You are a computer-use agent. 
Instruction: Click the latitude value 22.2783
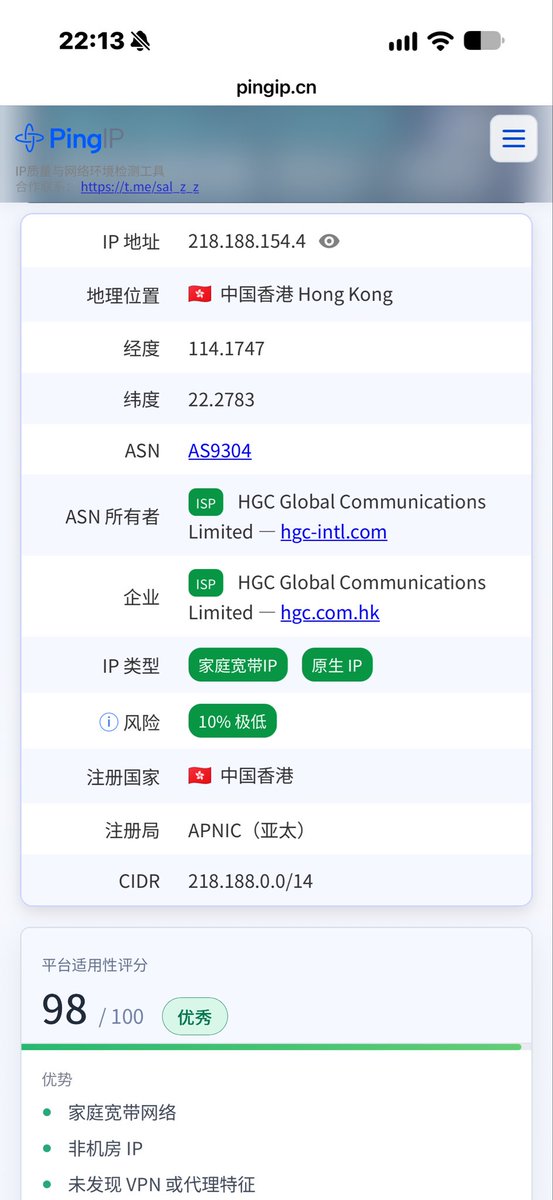(221, 399)
